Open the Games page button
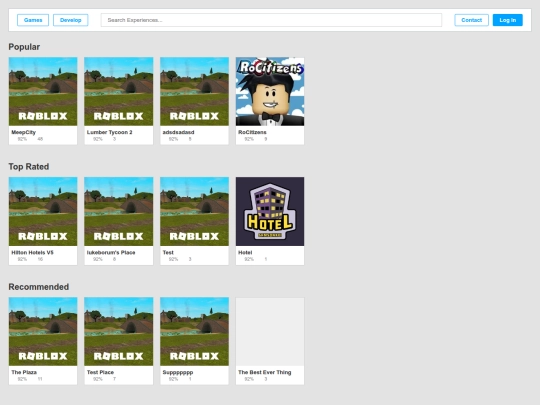540x405 pixels. [33, 20]
